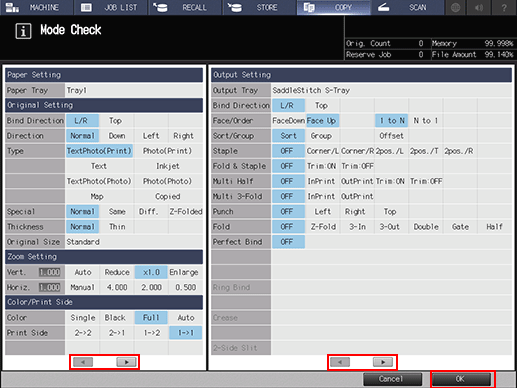Go to next page in Output Setting panel
This screenshot has width=517, height=388.
(383, 362)
